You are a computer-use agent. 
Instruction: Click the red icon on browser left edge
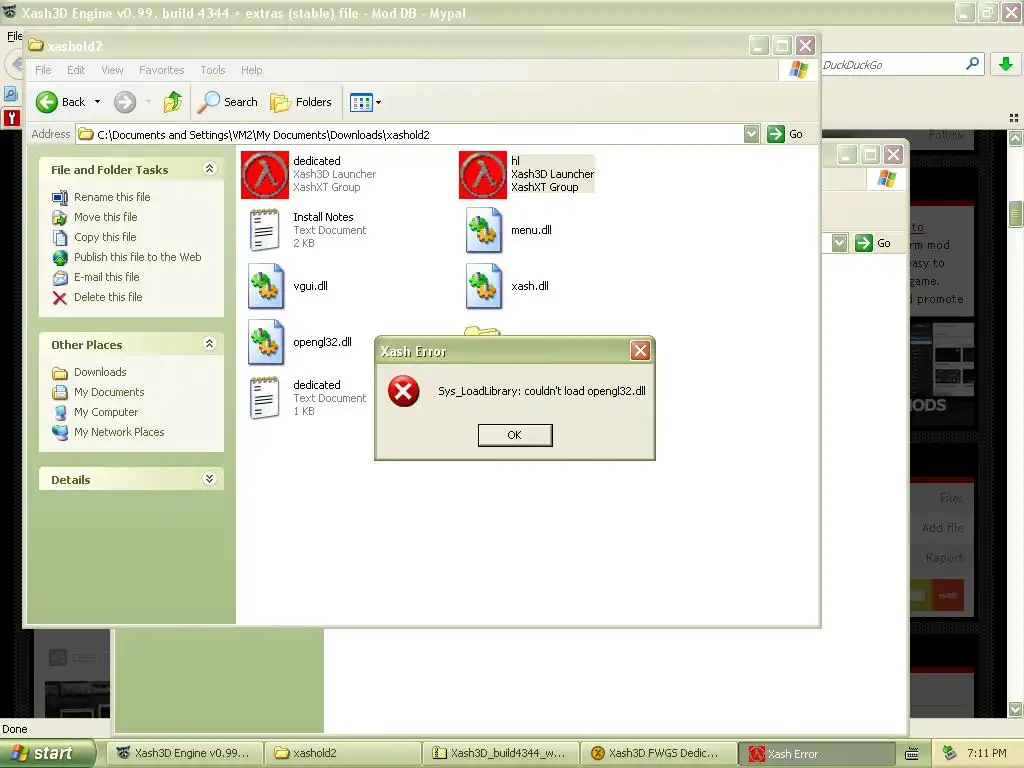coord(12,118)
